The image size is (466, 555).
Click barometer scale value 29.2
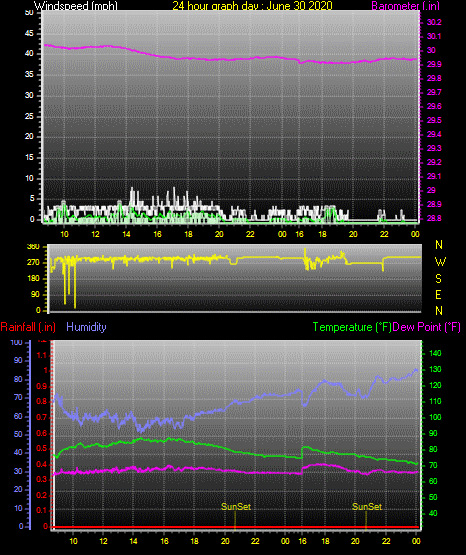click(x=434, y=162)
